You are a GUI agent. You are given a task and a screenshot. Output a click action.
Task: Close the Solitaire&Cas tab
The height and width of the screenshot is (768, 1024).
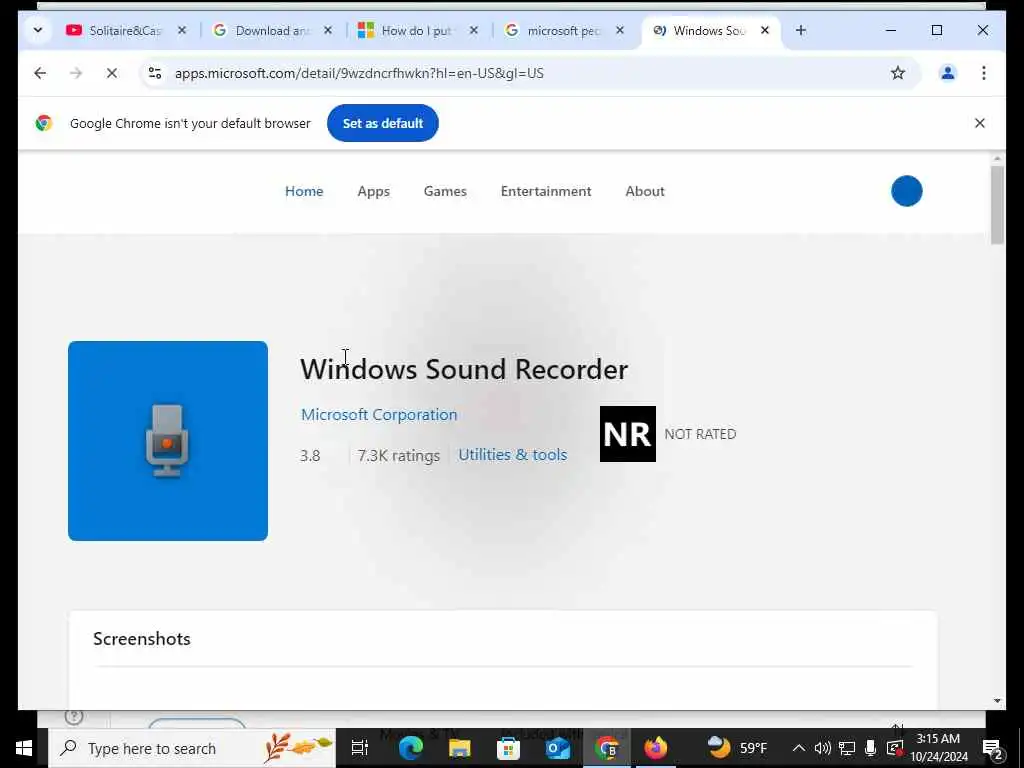pyautogui.click(x=182, y=30)
